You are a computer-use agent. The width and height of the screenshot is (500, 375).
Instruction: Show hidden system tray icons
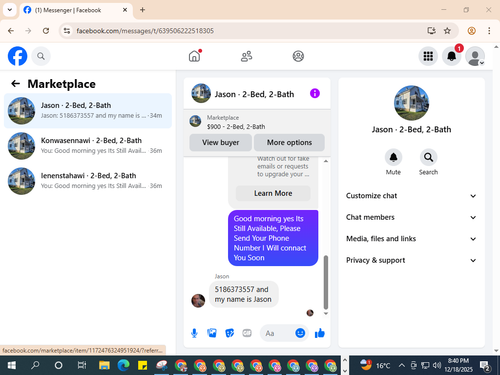pyautogui.click(x=401, y=365)
